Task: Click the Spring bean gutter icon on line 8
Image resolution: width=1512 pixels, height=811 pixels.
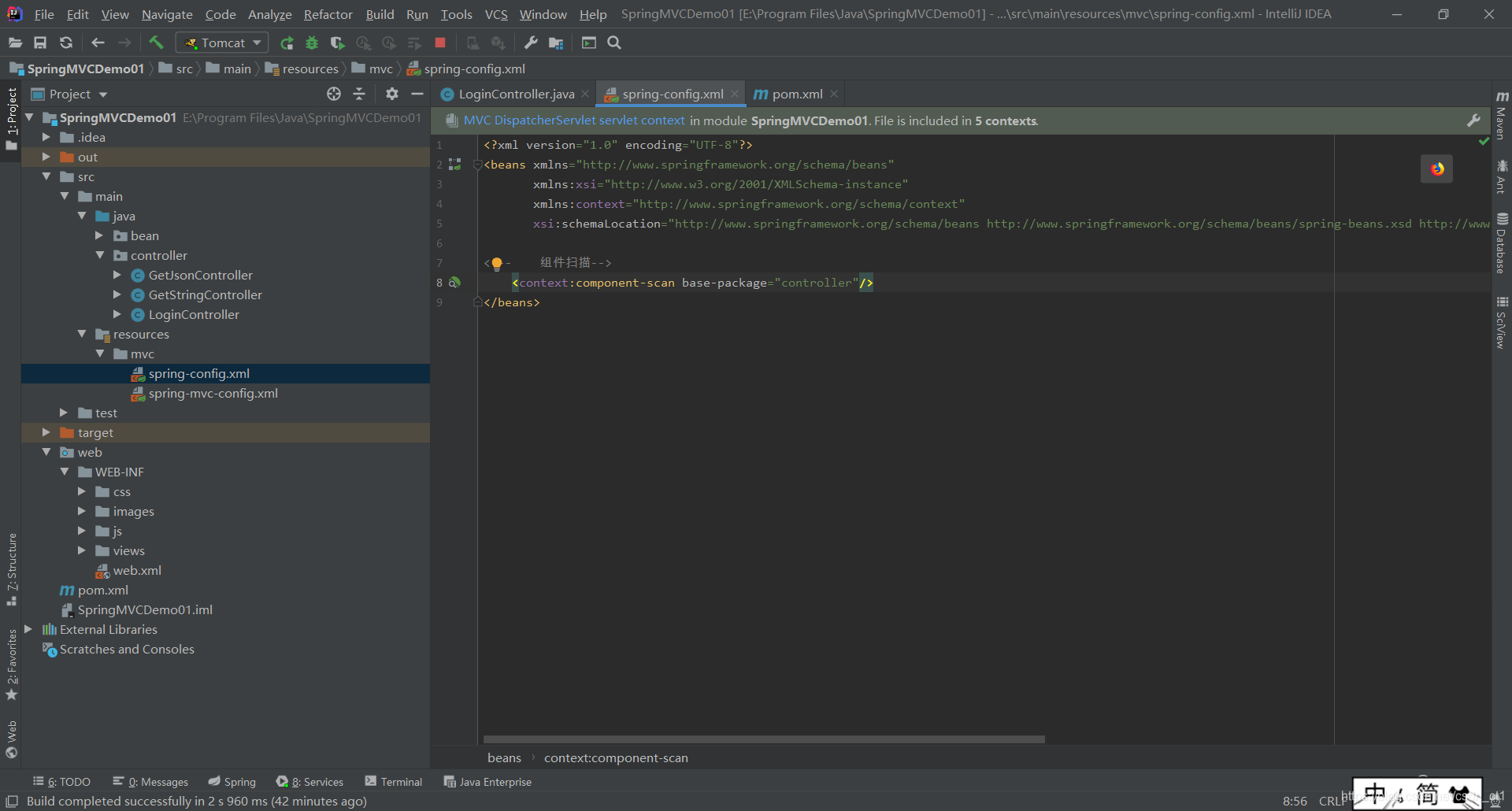Action: click(454, 282)
